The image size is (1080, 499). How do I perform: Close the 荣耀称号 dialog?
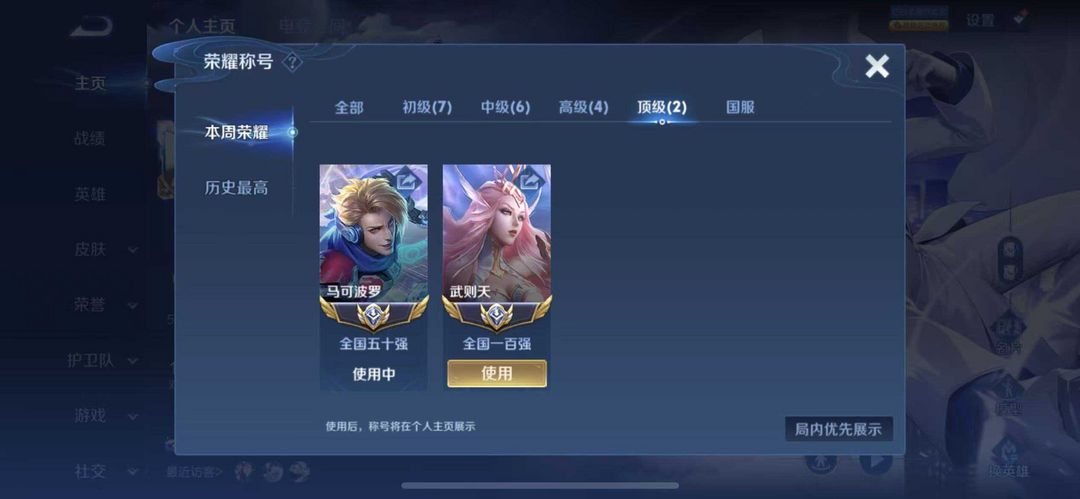click(x=877, y=66)
